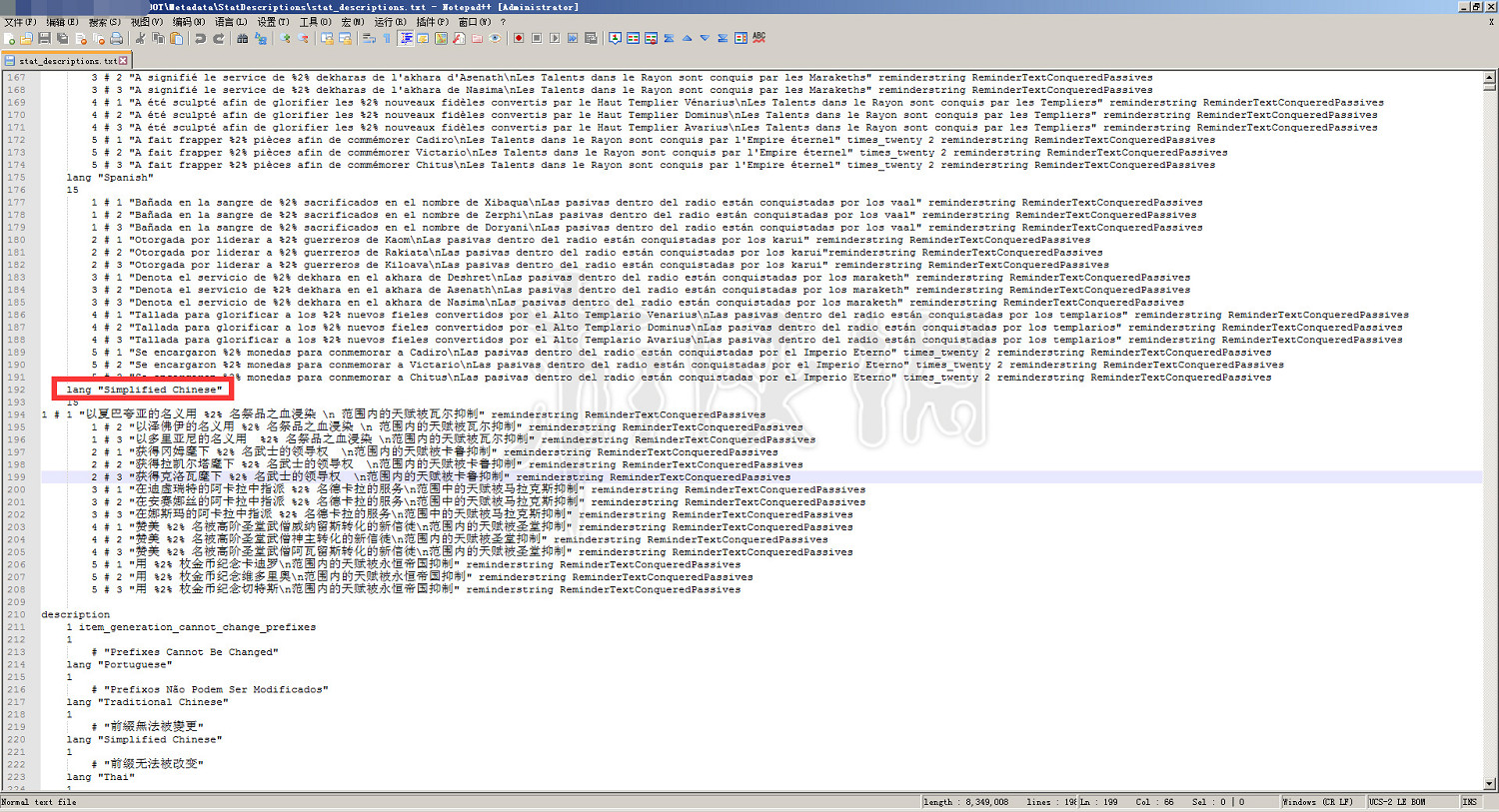Click the spell check ABC icon
This screenshot has width=1499, height=812.
[759, 38]
